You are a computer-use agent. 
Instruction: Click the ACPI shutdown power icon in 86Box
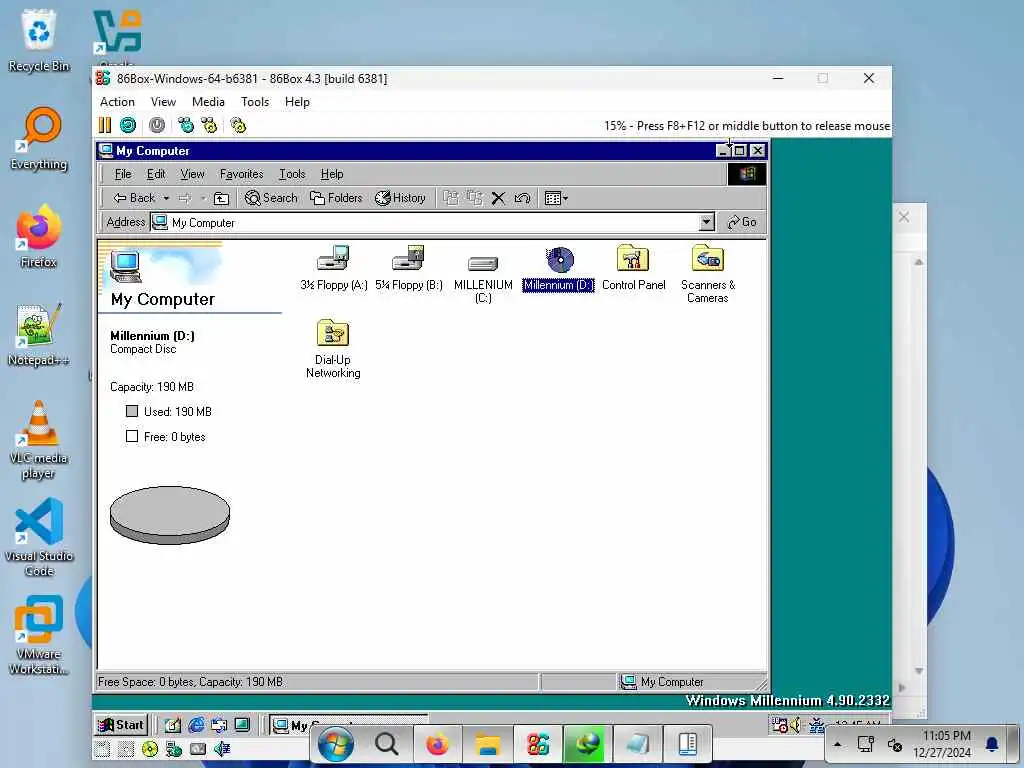pyautogui.click(x=157, y=125)
